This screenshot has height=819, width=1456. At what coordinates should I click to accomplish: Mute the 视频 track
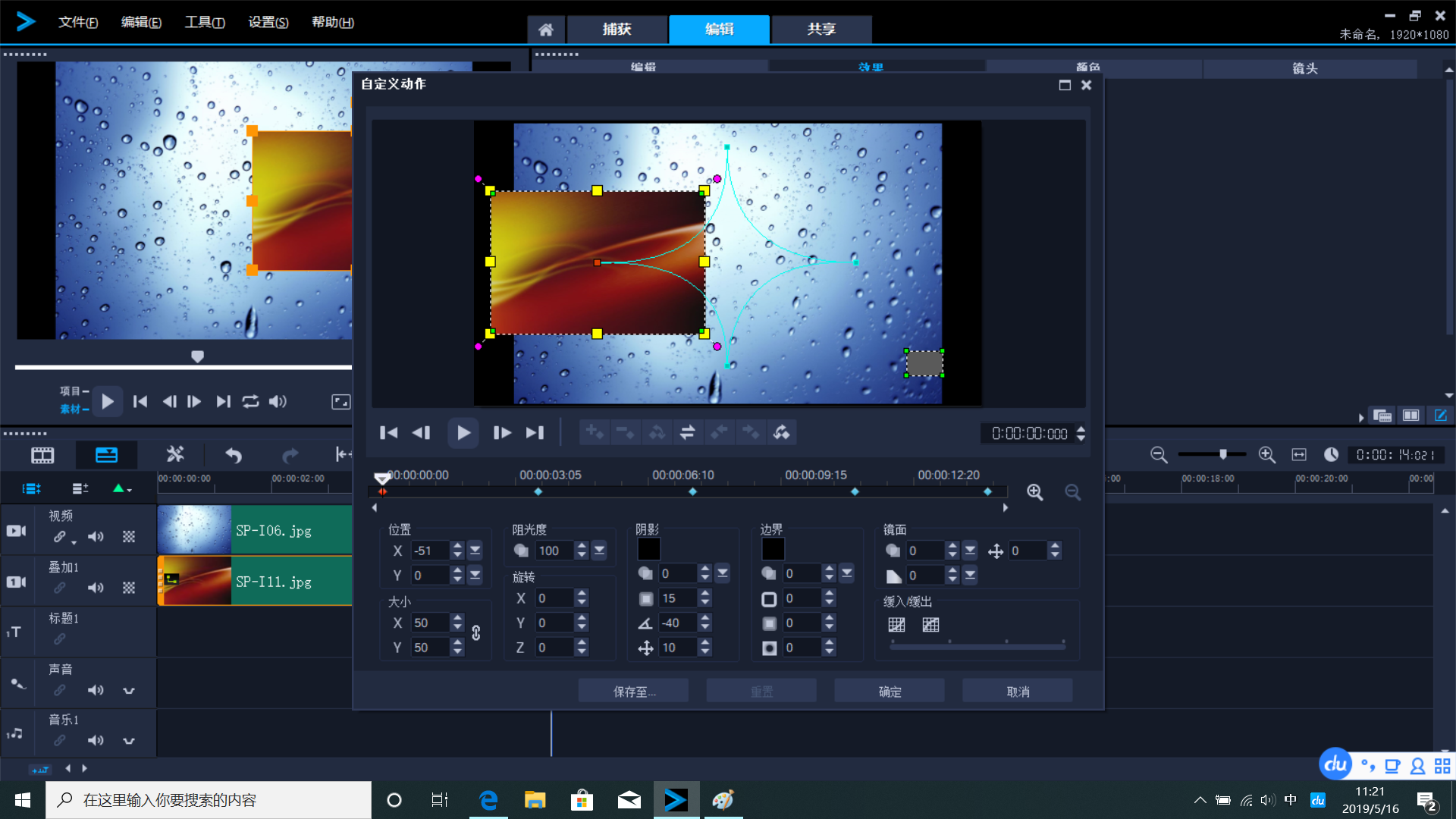[x=96, y=537]
